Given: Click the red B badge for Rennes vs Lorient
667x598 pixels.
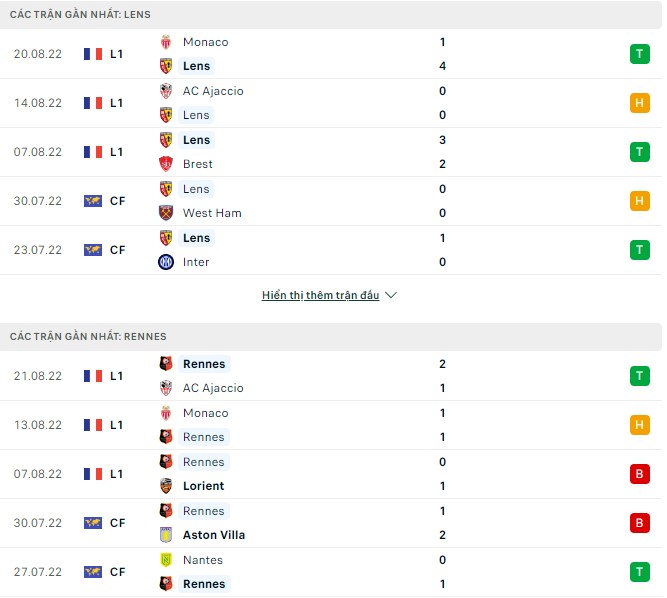Looking at the screenshot, I should pos(639,474).
